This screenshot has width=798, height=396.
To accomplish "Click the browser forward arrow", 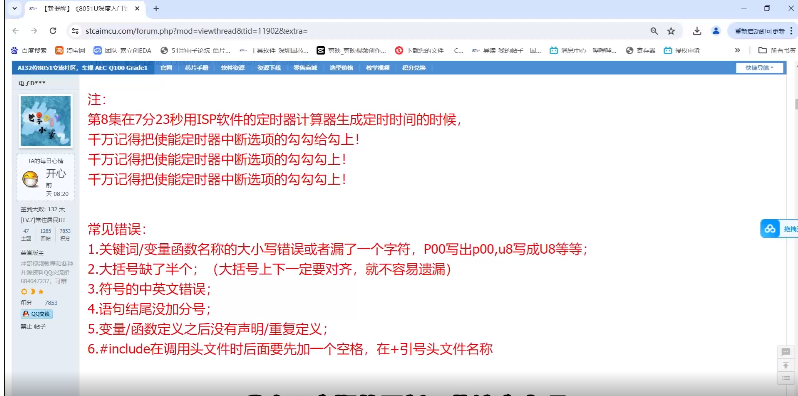I will click(x=34, y=31).
